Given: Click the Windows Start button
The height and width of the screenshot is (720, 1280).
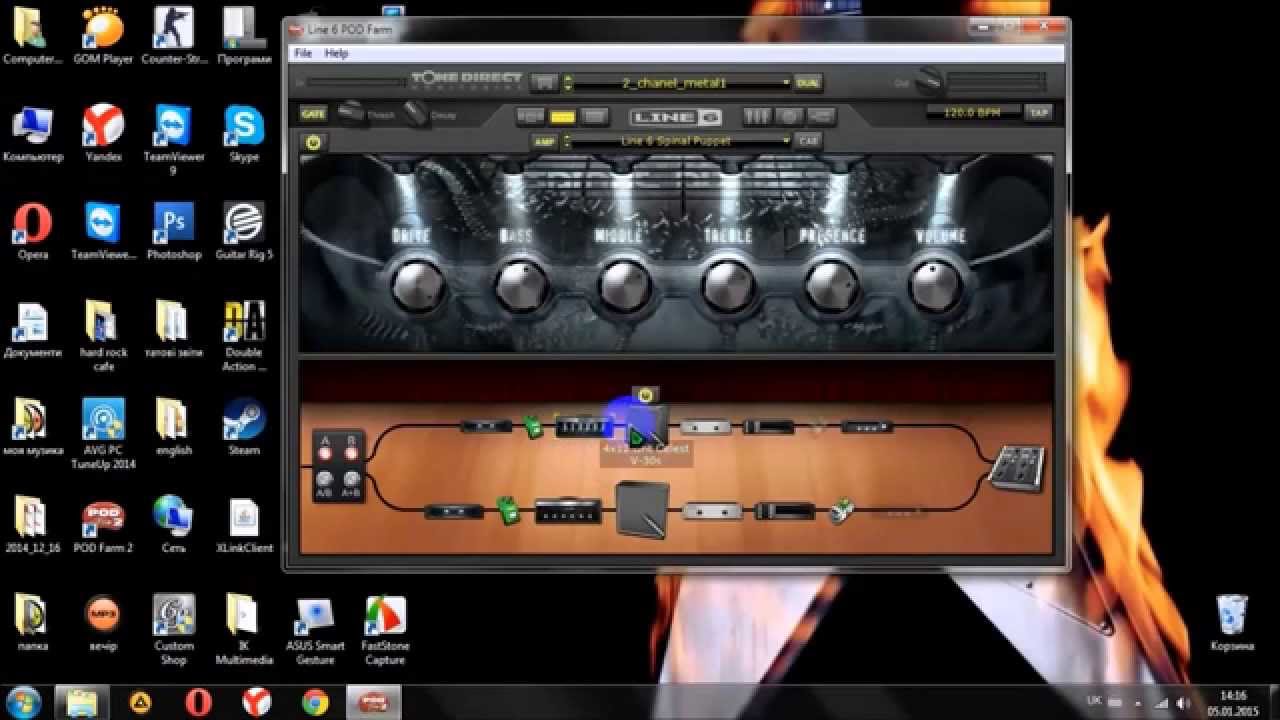Looking at the screenshot, I should [23, 701].
